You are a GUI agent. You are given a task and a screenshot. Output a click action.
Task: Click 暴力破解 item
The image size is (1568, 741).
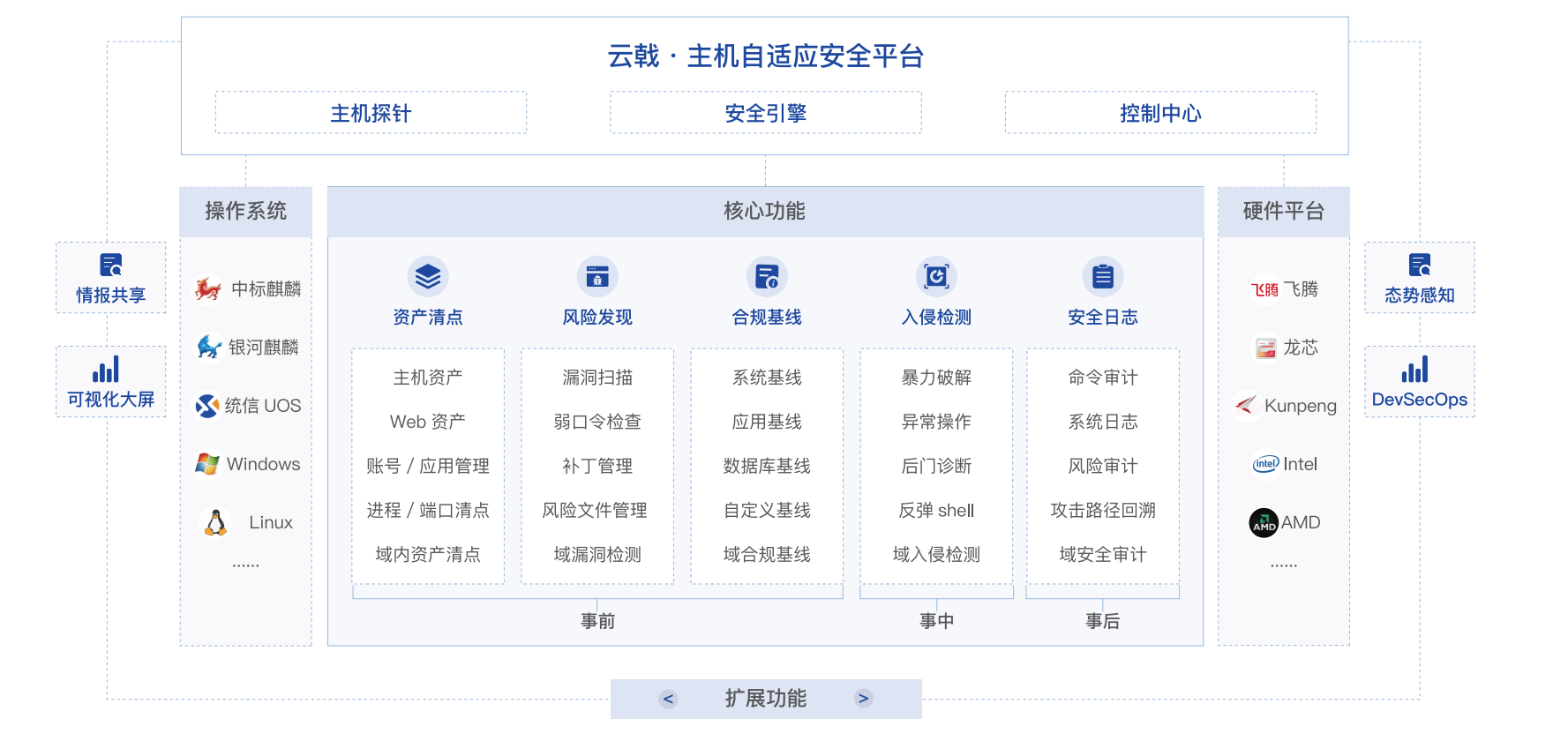tap(936, 378)
